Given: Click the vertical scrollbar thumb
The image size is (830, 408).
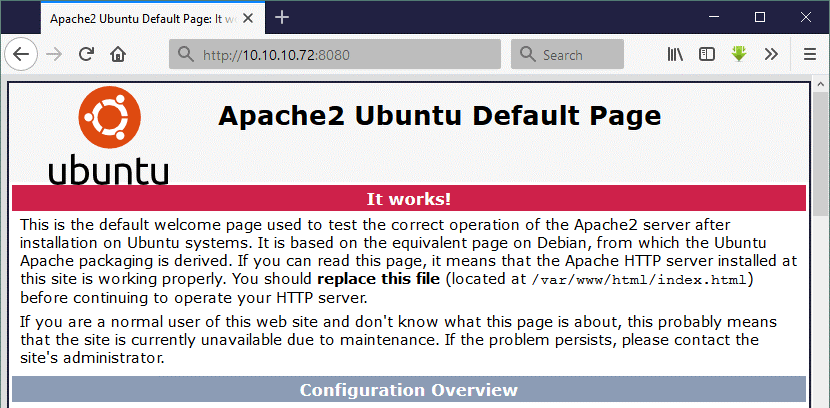Looking at the screenshot, I should [821, 154].
